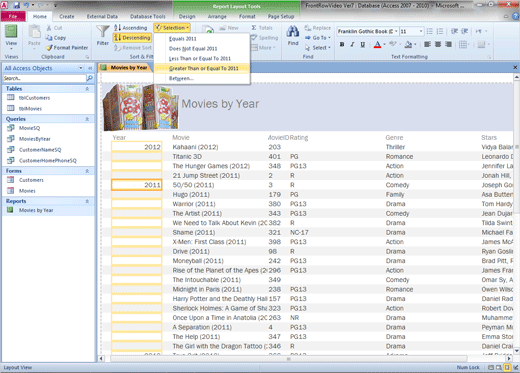Collapse the Forms group

tap(87, 171)
